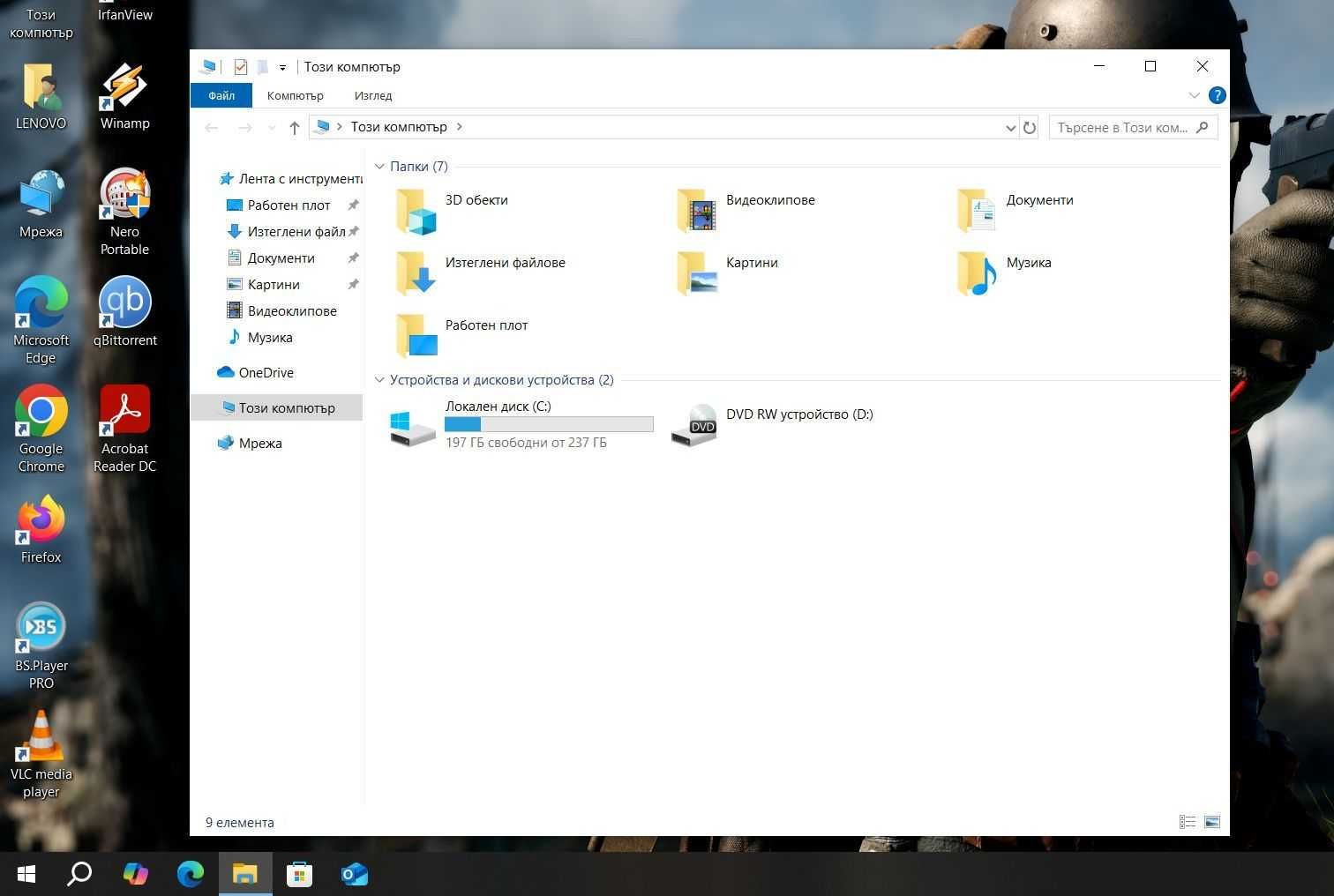This screenshot has height=896, width=1334.
Task: Go up one folder level
Action: pyautogui.click(x=295, y=128)
